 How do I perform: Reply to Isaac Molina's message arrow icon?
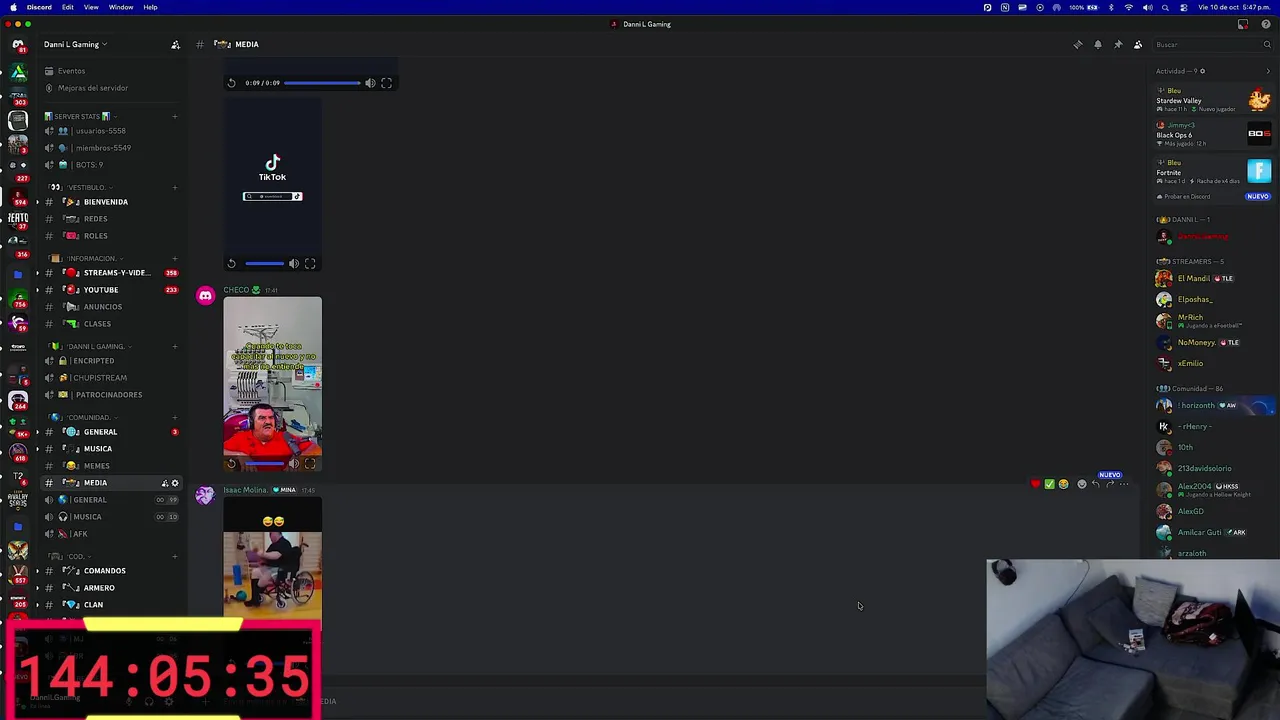pyautogui.click(x=1096, y=484)
